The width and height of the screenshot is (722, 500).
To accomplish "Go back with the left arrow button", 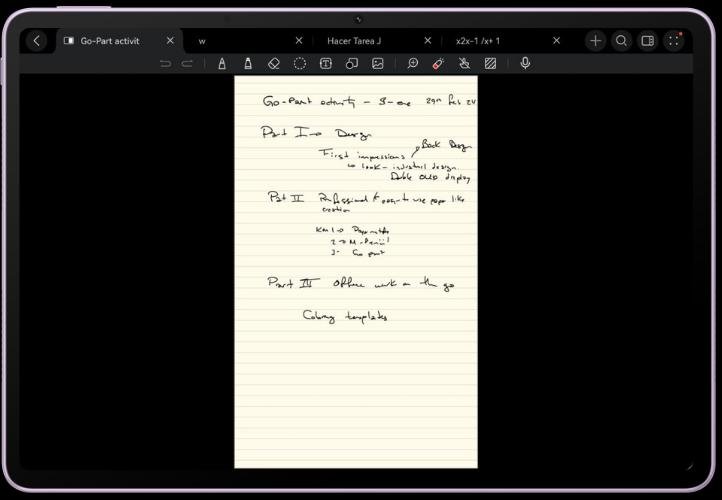I will 37,41.
